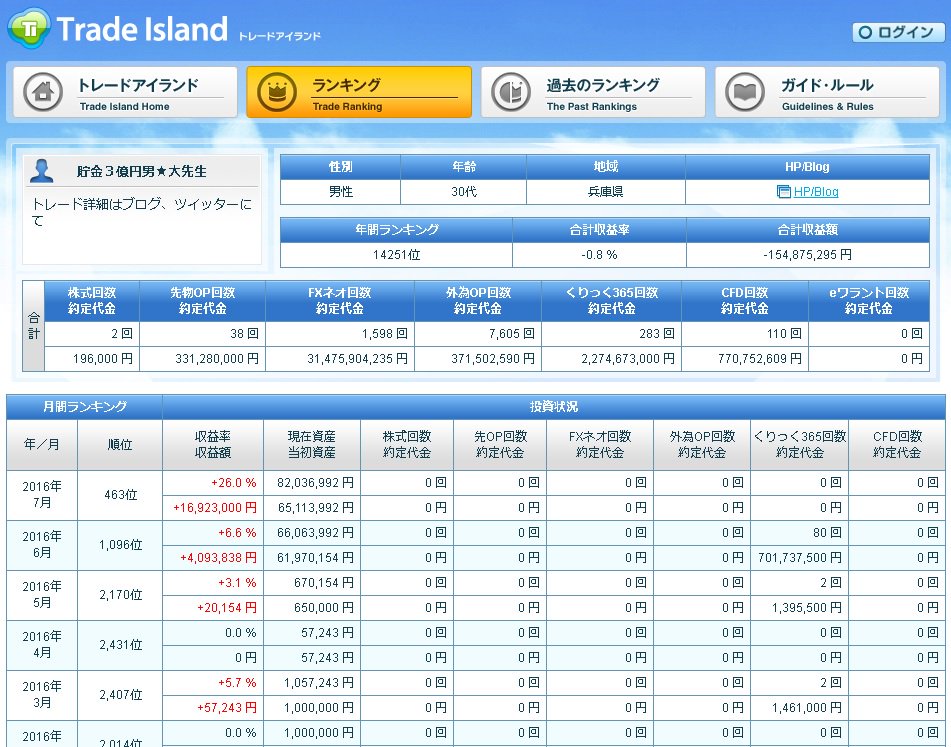Image resolution: width=951 pixels, height=747 pixels.
Task: Click the 2016年6月 row label
Action: 42,544
